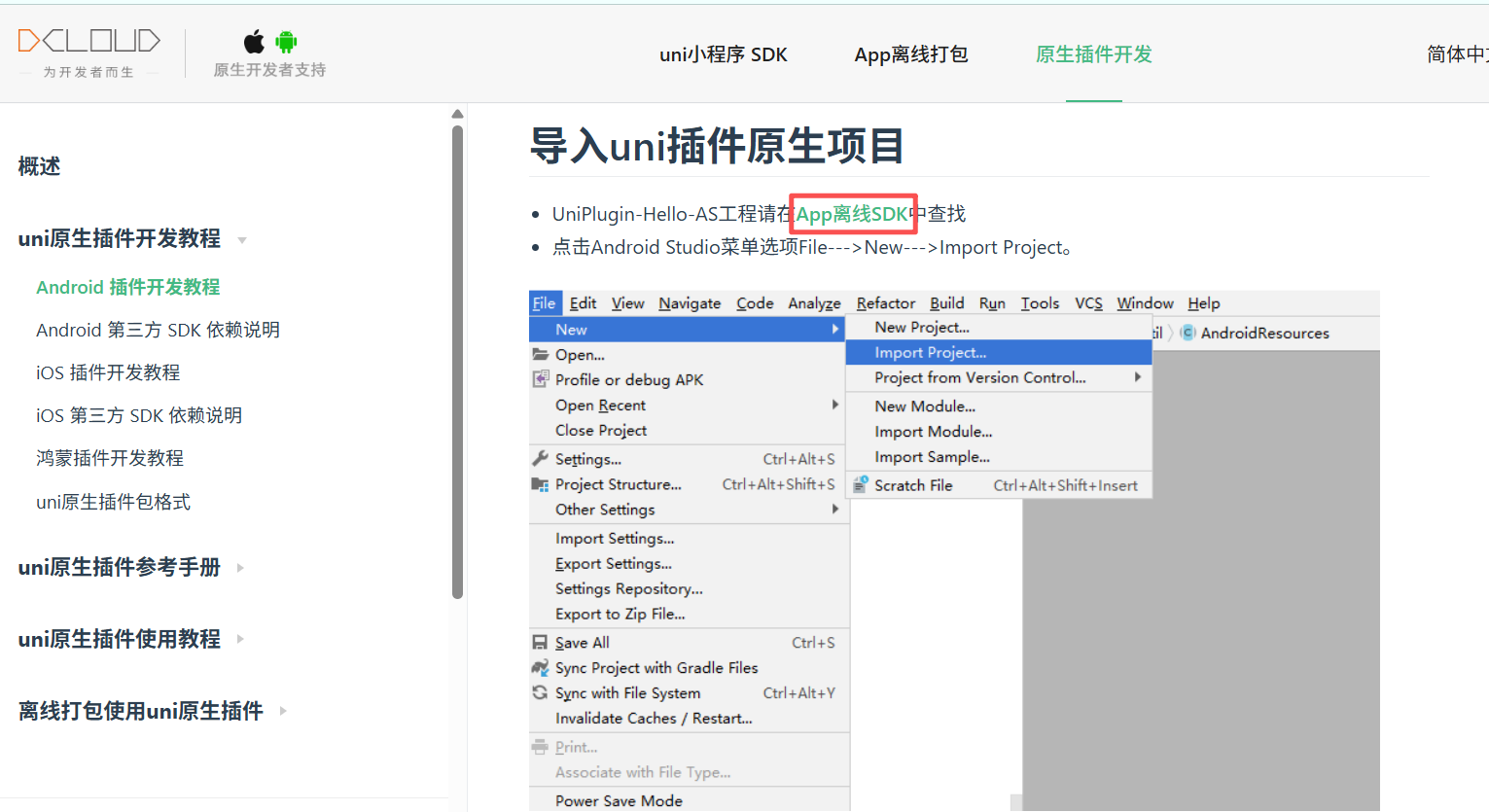Click the Scratch File icon
The width and height of the screenshot is (1489, 812).
[x=860, y=484]
